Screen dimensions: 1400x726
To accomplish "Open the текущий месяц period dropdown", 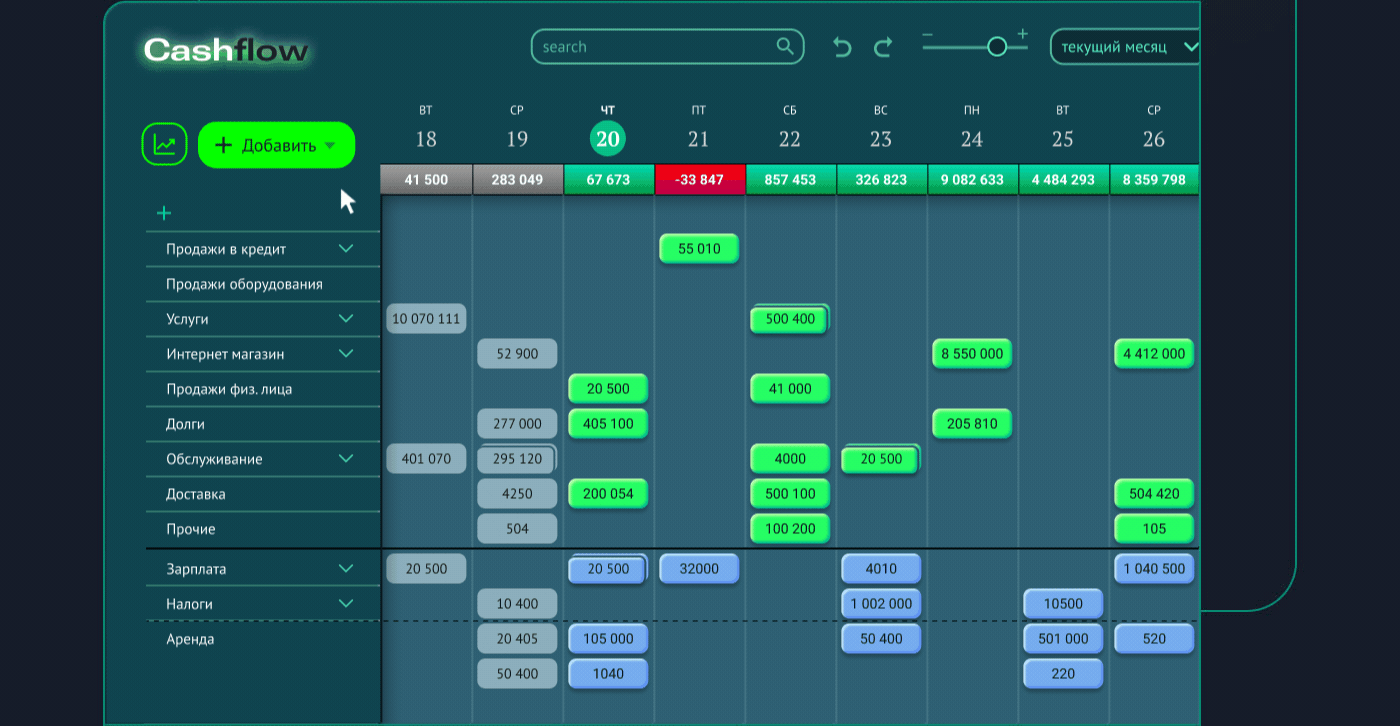I will click(1126, 47).
